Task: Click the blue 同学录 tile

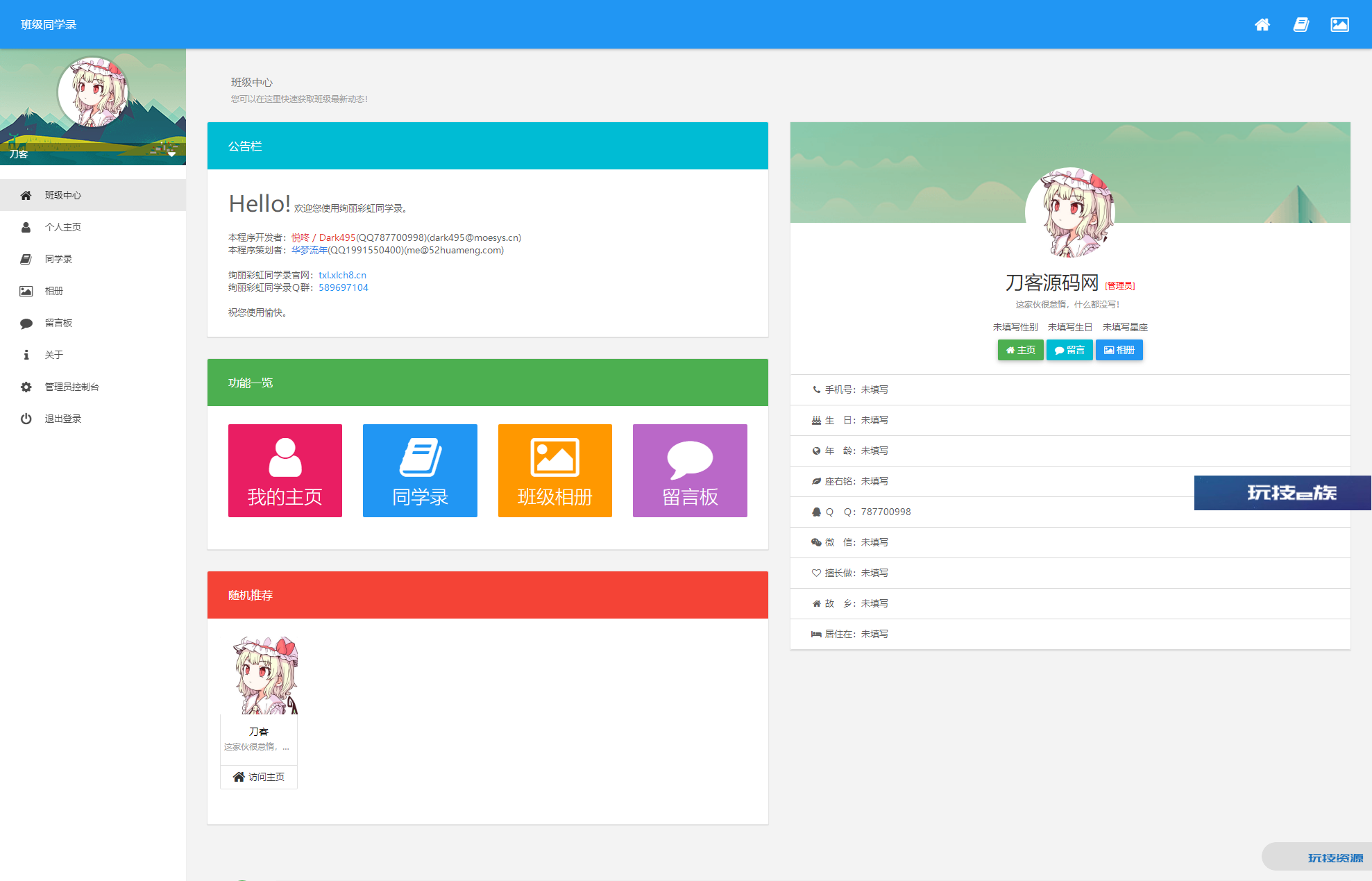Action: tap(420, 471)
